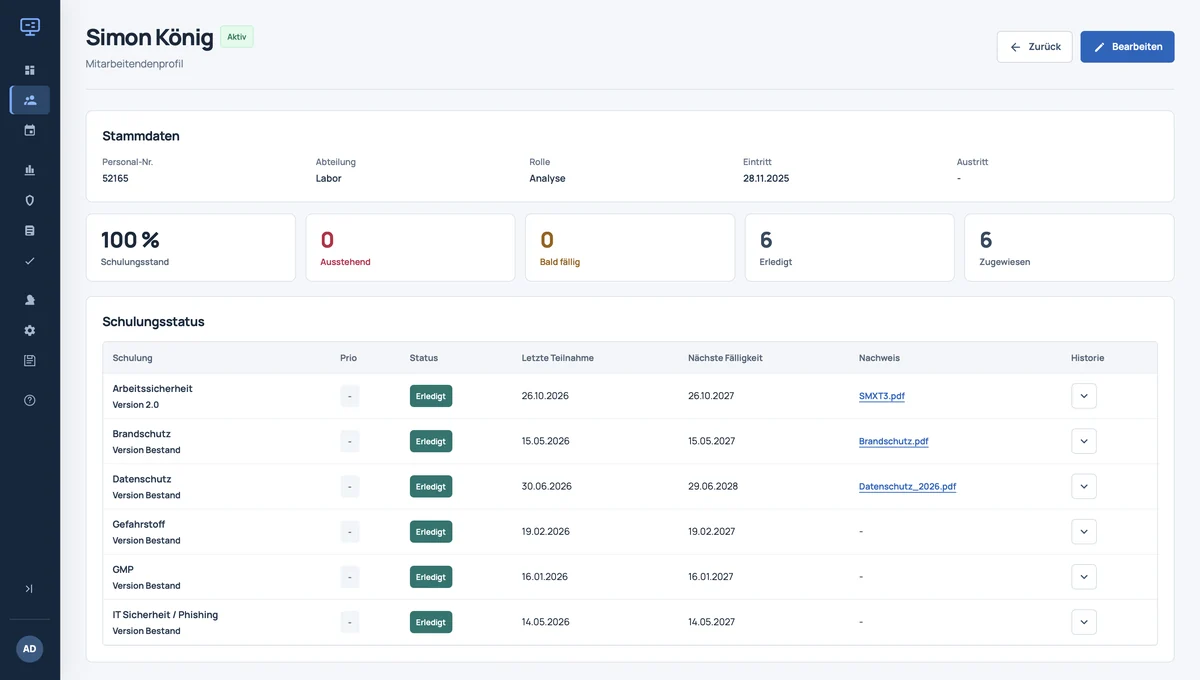Expand history for the Arbeitssicherheit row
The width and height of the screenshot is (1200, 680).
pos(1084,396)
